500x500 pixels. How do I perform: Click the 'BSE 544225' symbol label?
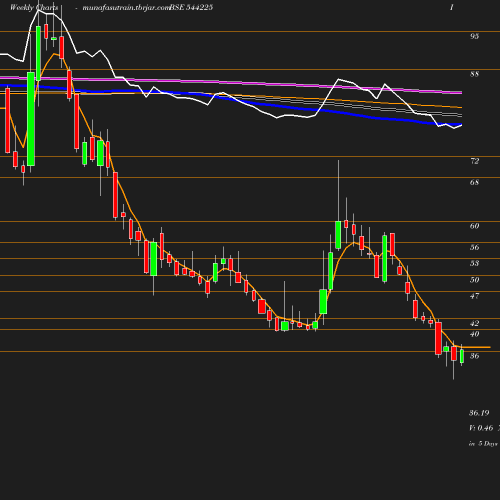191,7
